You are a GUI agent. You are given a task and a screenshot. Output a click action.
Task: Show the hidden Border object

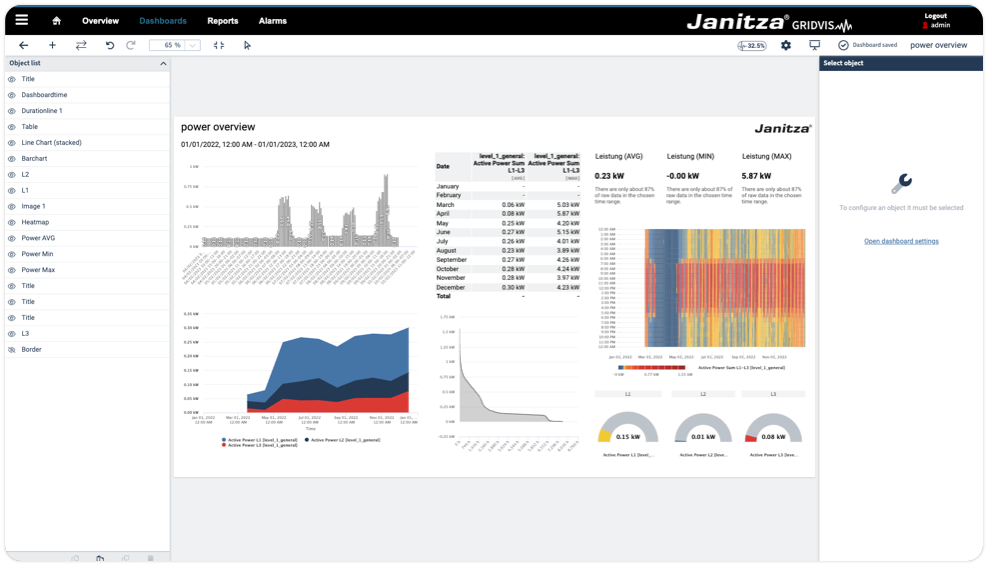[12, 349]
